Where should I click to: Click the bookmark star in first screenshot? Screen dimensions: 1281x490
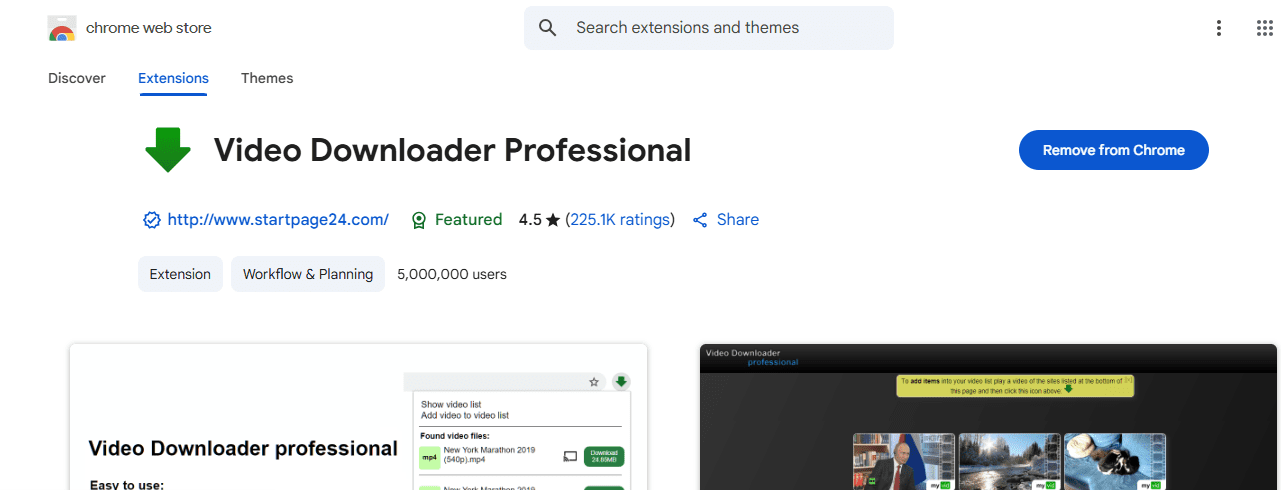coord(594,382)
